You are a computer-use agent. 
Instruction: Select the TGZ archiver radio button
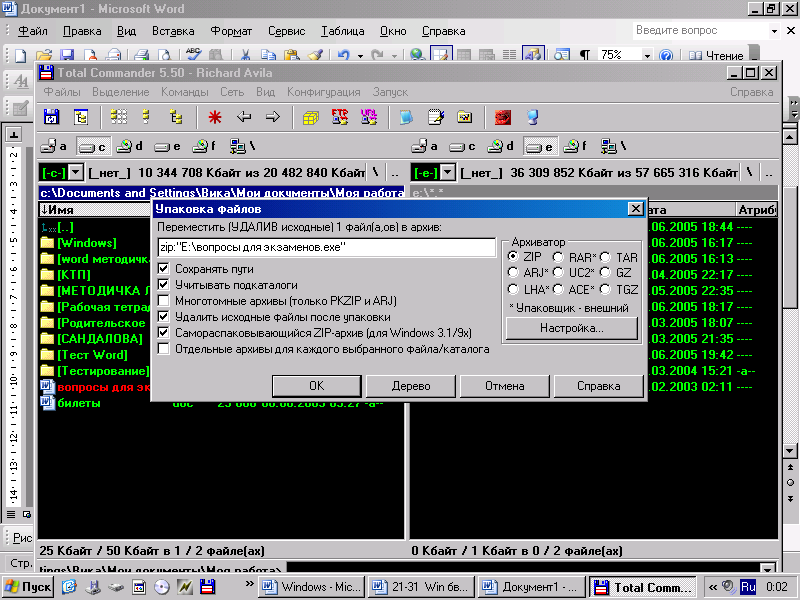point(605,289)
